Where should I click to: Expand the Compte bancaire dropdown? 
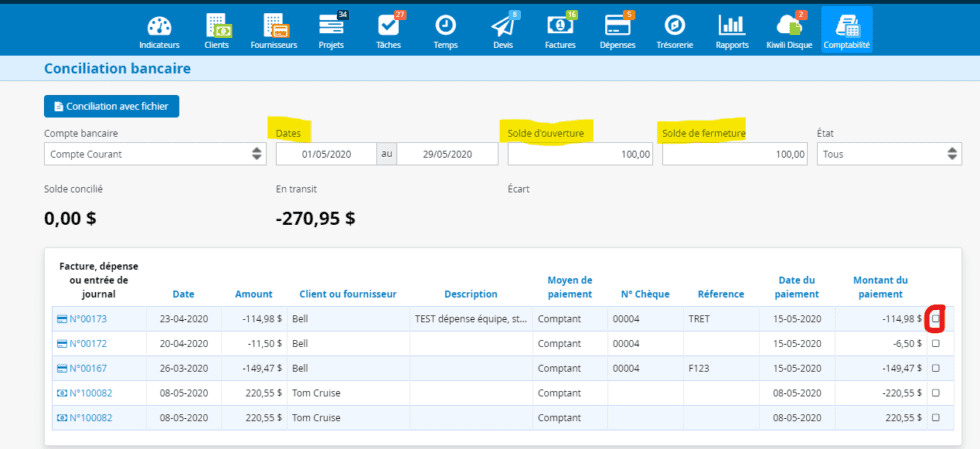154,154
